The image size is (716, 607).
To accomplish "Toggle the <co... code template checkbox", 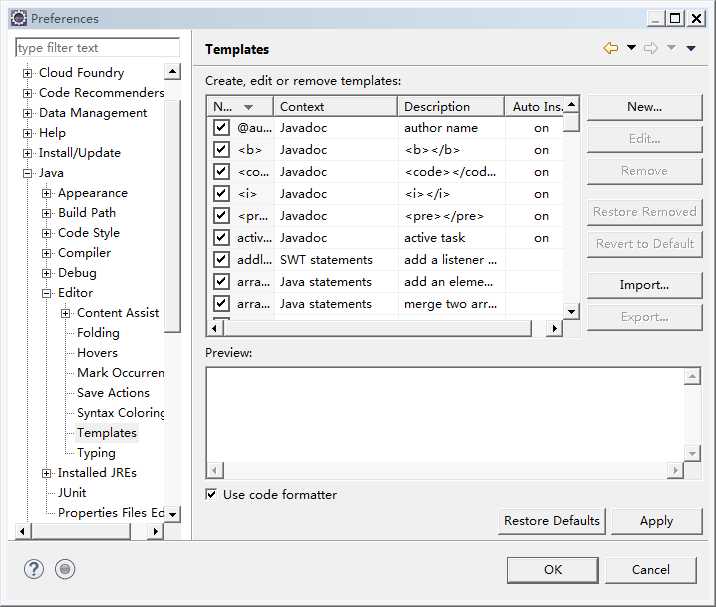I will point(221,171).
